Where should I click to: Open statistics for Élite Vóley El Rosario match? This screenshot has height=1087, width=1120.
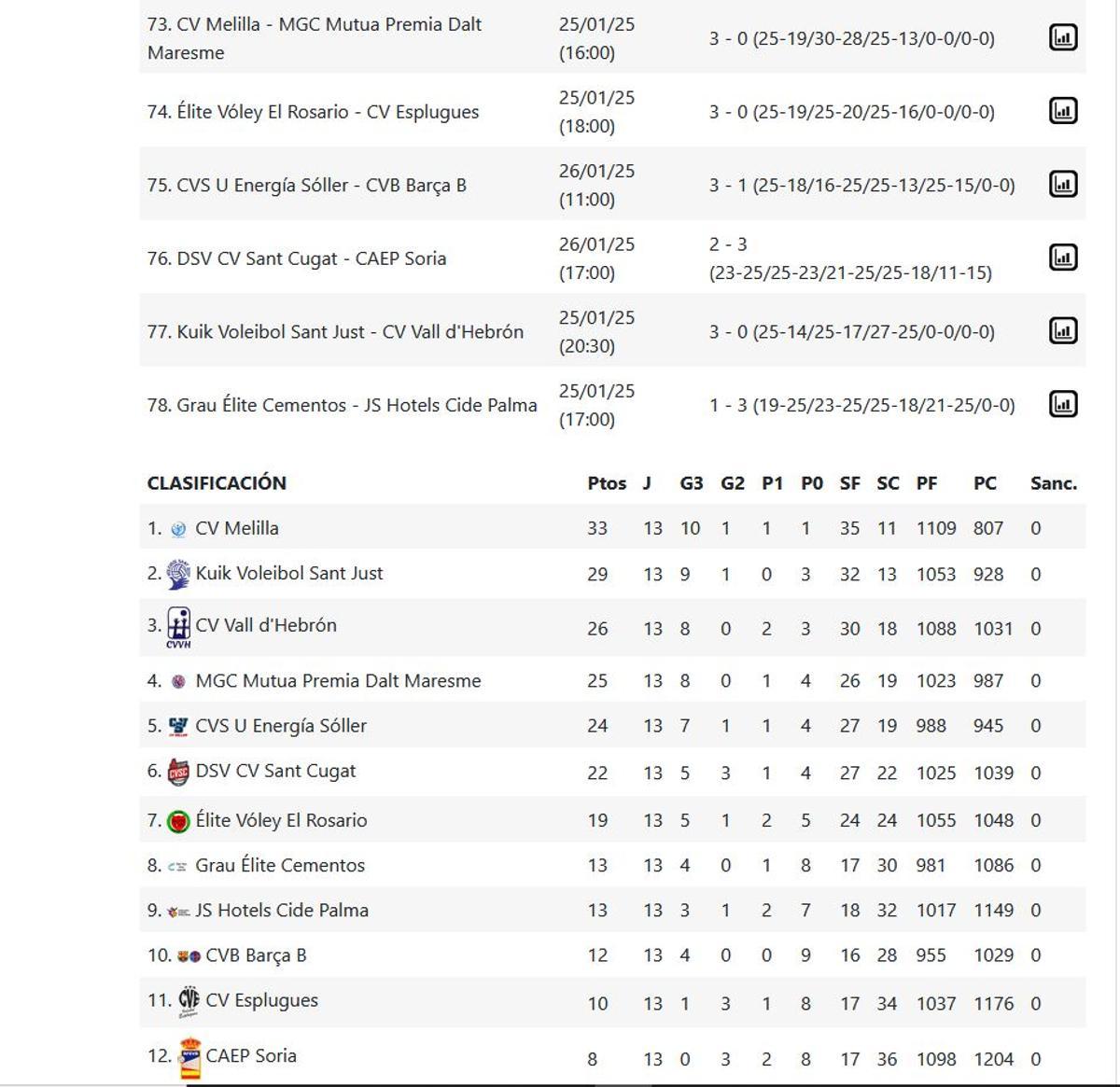click(1063, 111)
